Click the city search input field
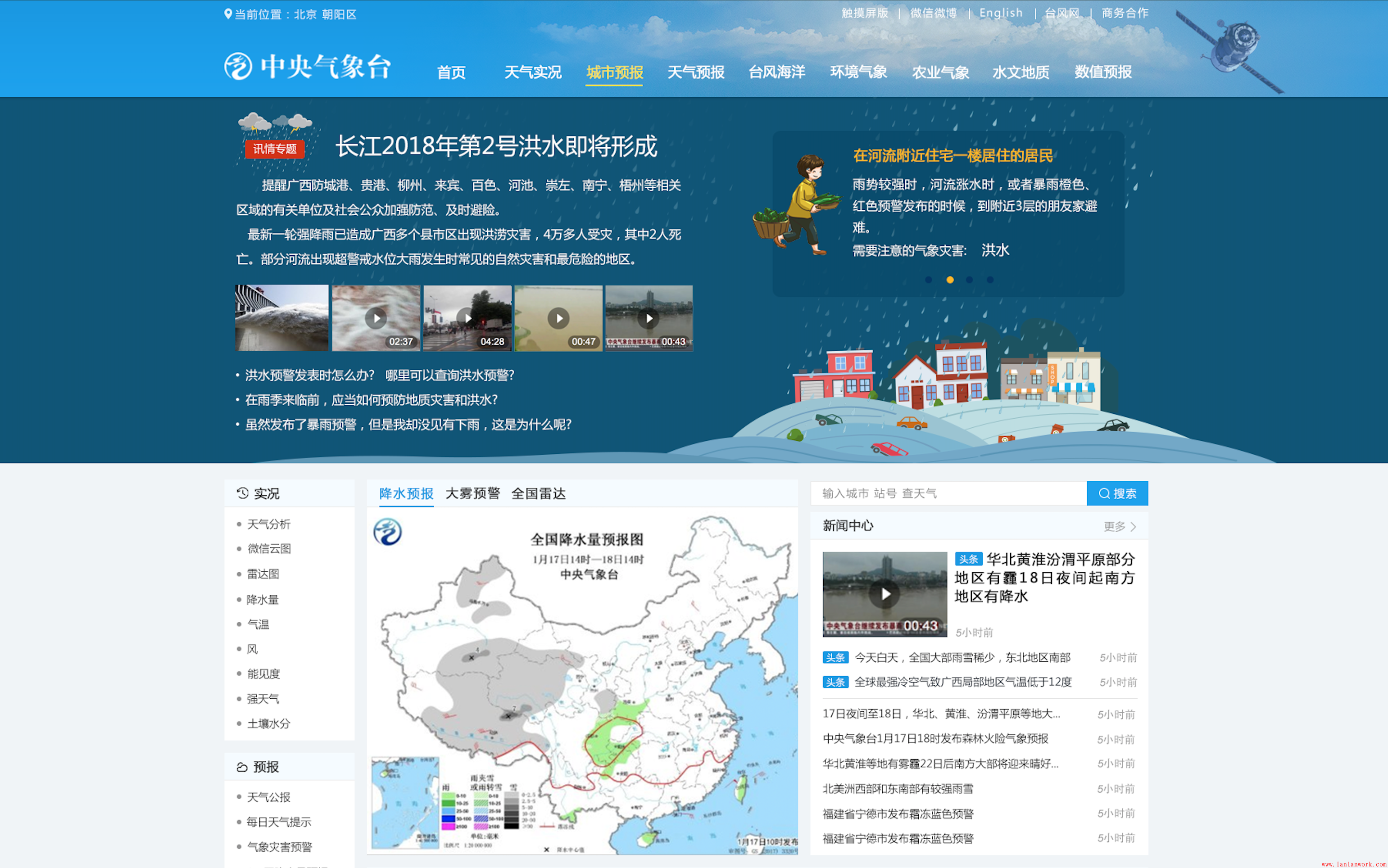The width and height of the screenshot is (1388, 868). click(948, 494)
